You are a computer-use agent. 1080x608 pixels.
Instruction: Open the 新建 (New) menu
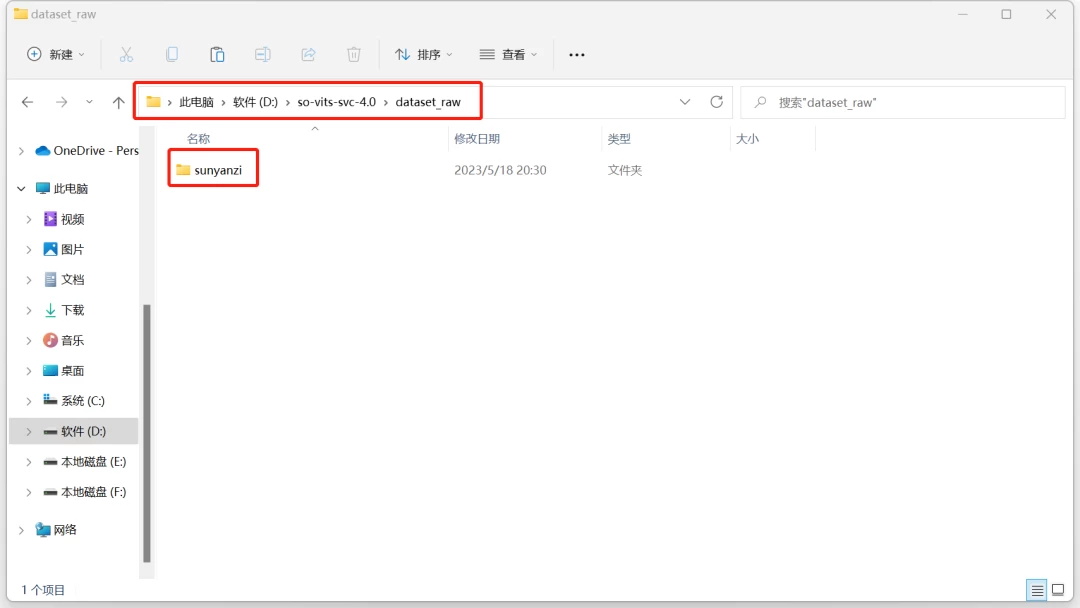point(56,54)
